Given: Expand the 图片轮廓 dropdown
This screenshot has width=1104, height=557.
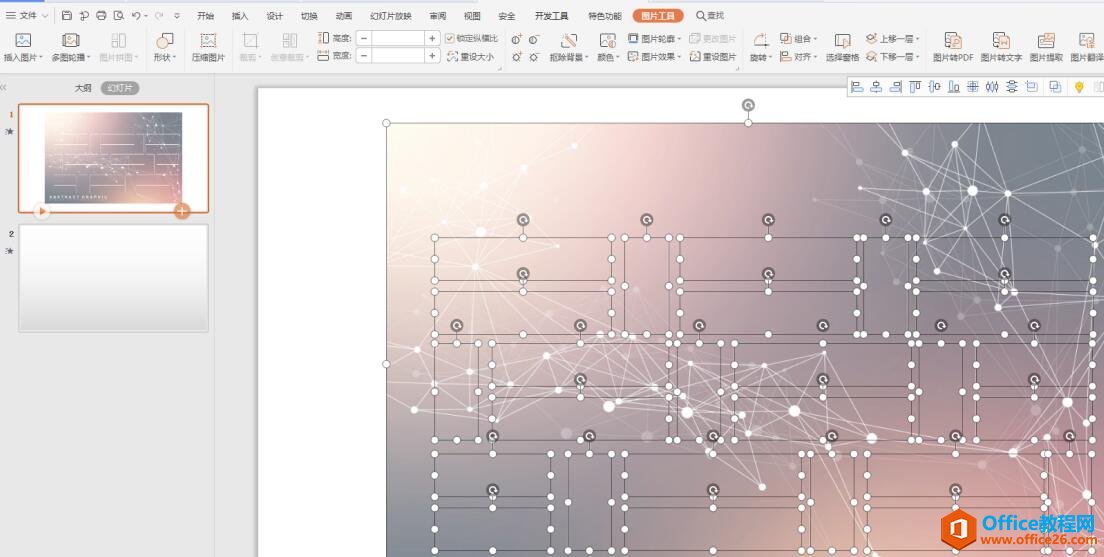Looking at the screenshot, I should click(654, 38).
